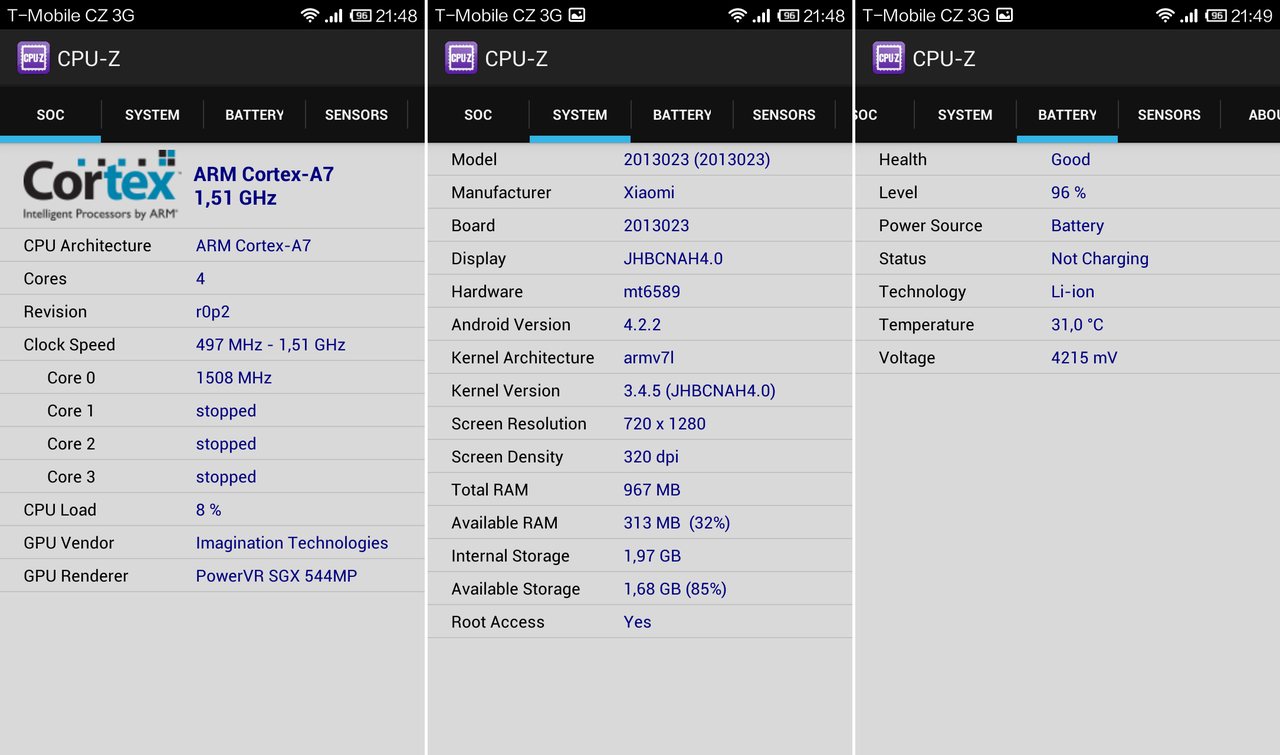Tap the Kernel Version value 3.4.5 (JHBCNAH4.0)

coord(700,391)
